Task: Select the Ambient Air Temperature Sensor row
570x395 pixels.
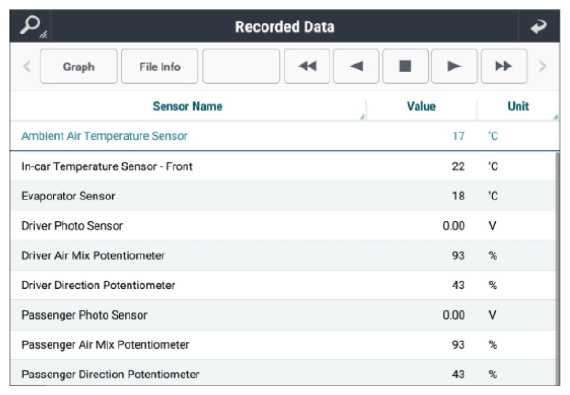Action: click(285, 136)
